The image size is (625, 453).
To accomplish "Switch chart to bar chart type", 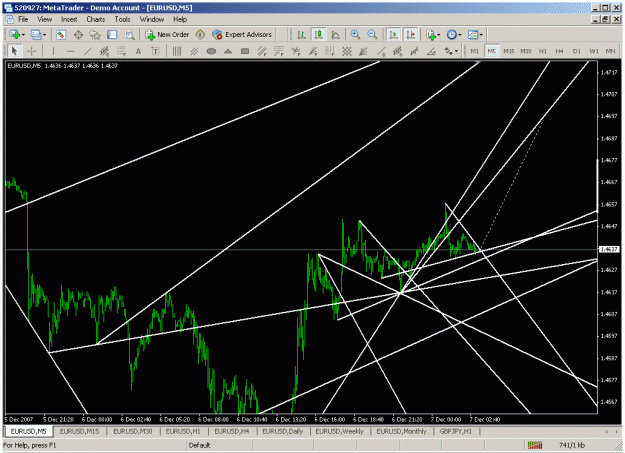I will [x=301, y=35].
